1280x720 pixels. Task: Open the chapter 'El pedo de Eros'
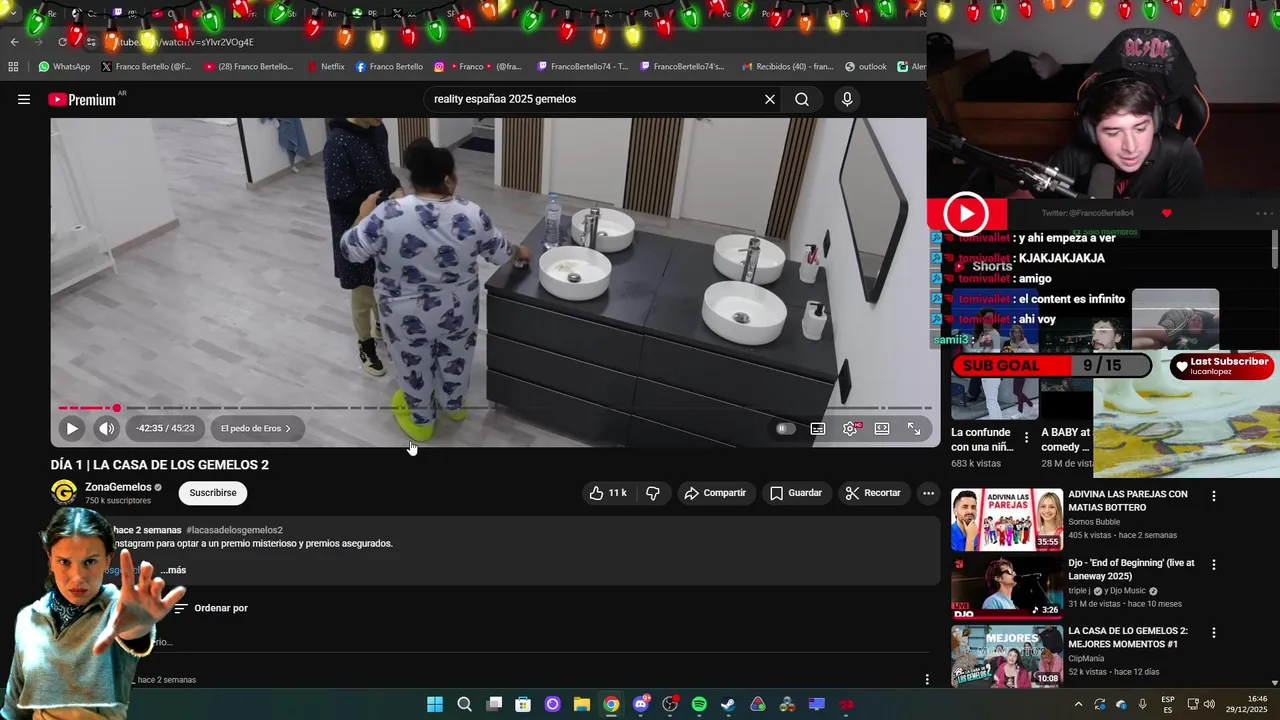tap(256, 428)
